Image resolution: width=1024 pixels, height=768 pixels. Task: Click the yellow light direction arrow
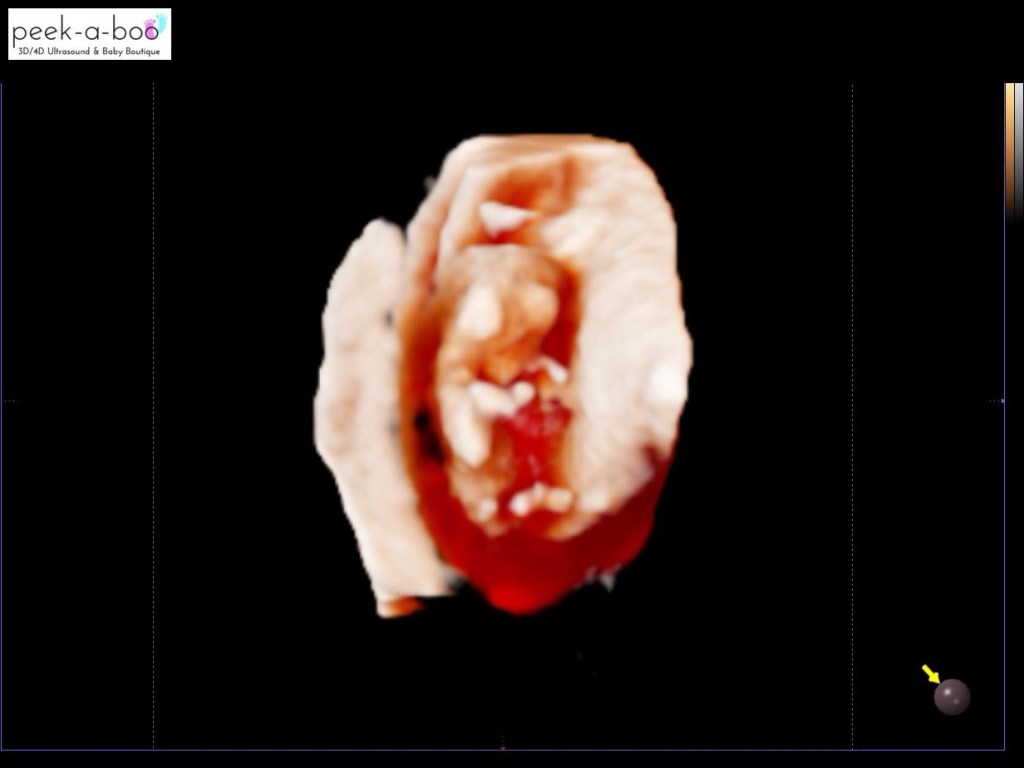[931, 673]
